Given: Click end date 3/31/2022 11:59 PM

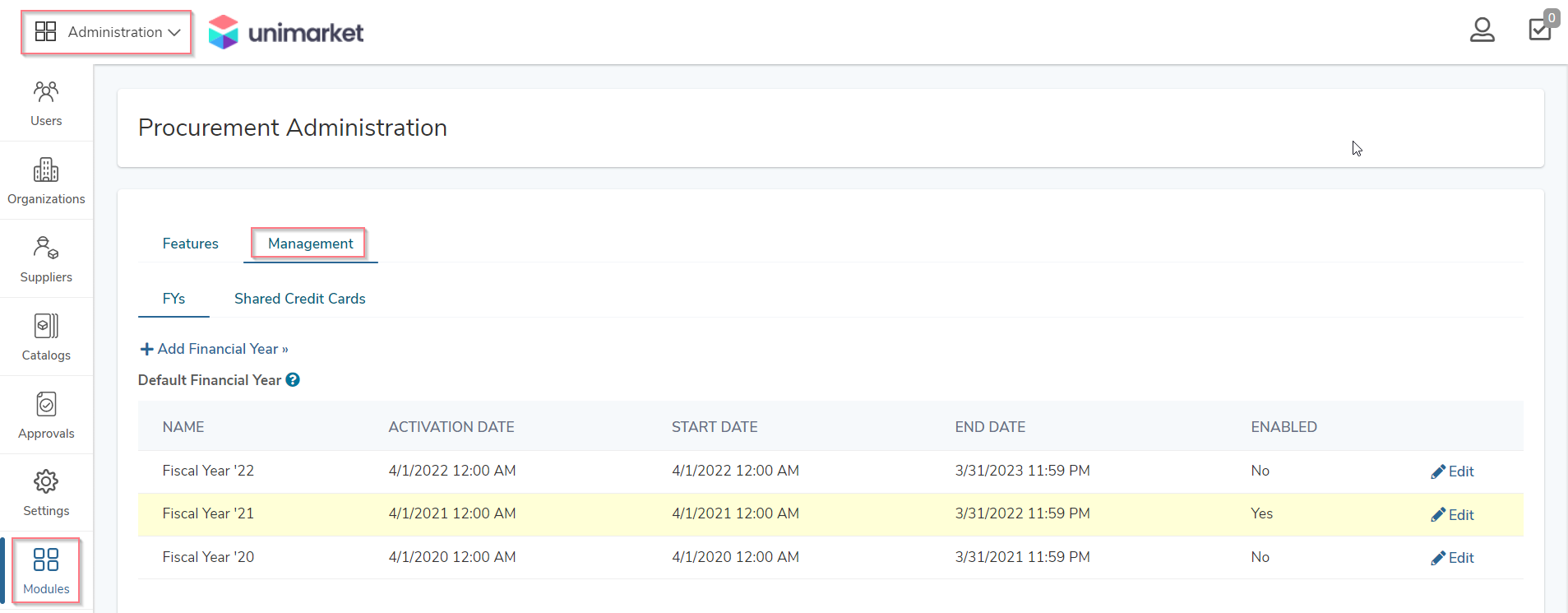Looking at the screenshot, I should point(1022,513).
